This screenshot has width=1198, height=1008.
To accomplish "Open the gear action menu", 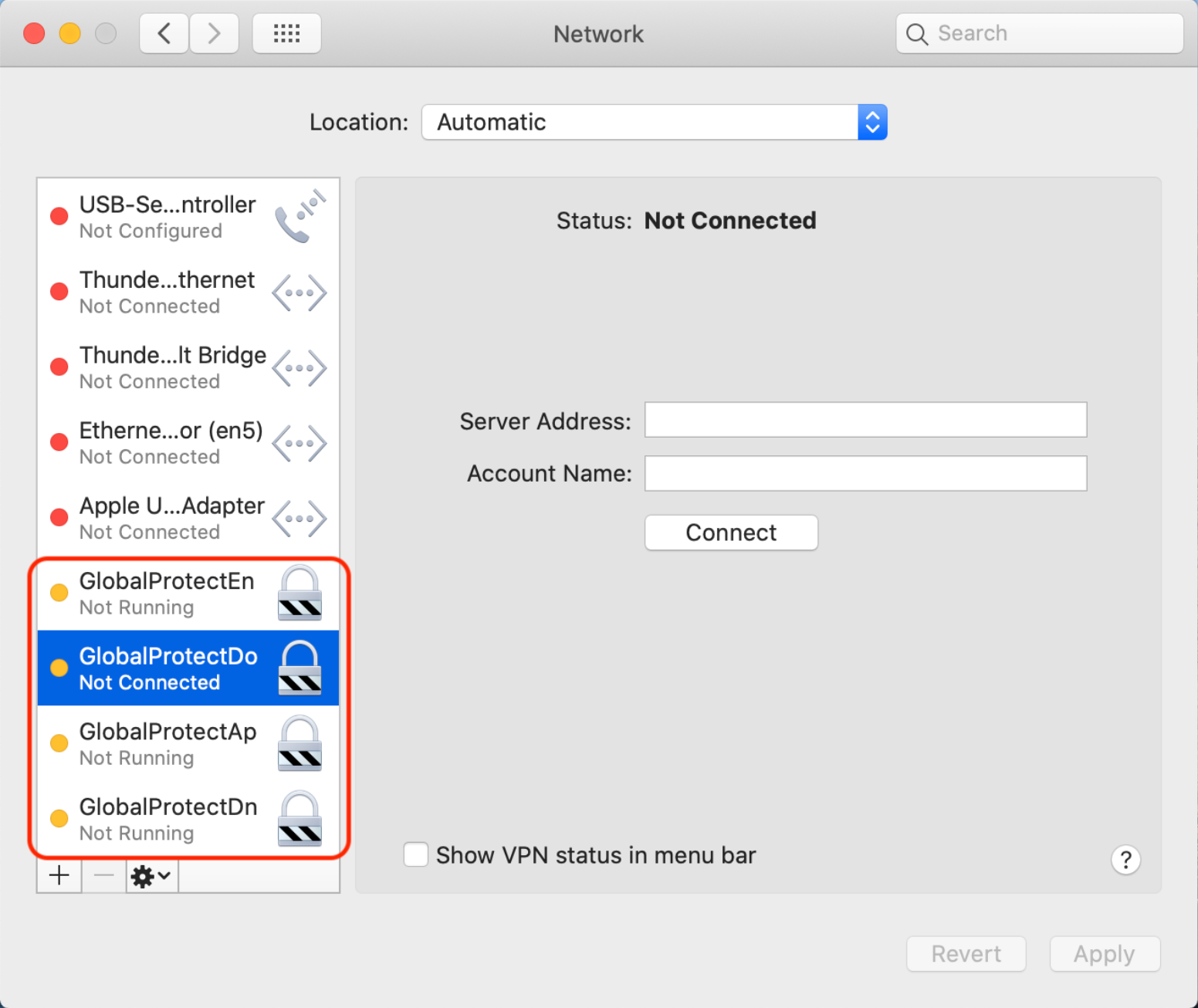I will [x=151, y=876].
